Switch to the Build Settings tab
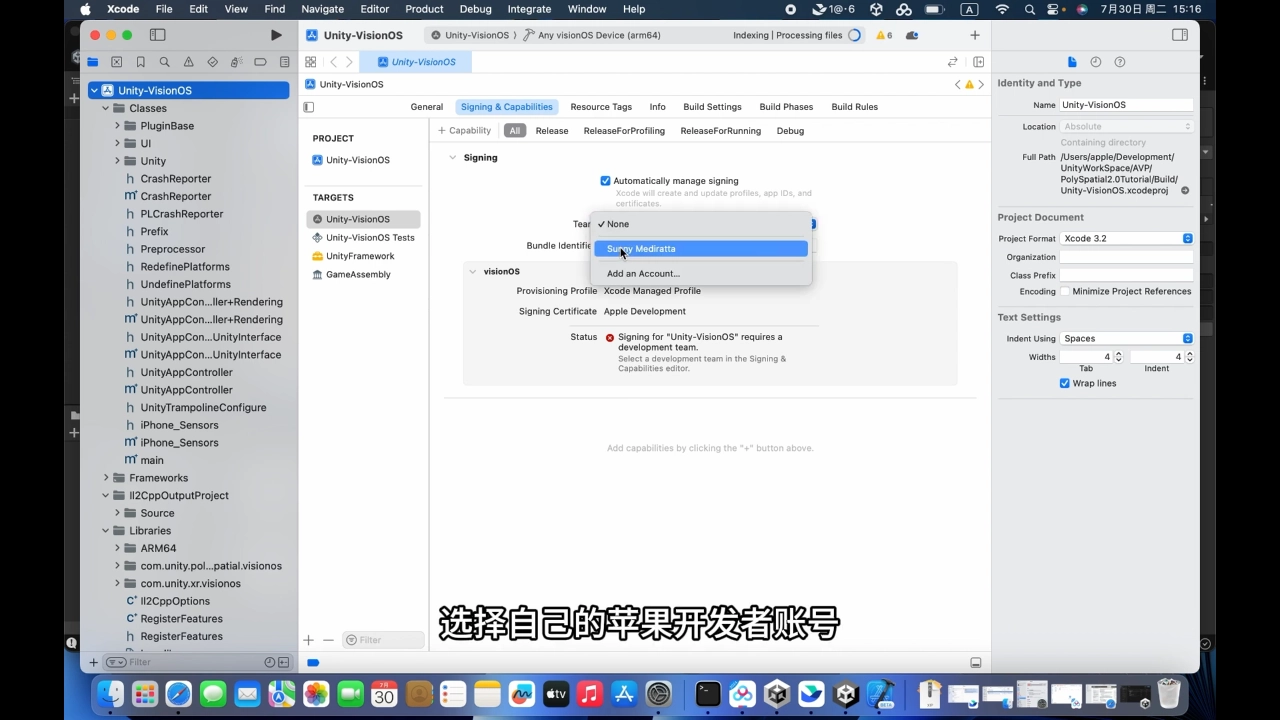The height and width of the screenshot is (720, 1280). click(x=712, y=107)
